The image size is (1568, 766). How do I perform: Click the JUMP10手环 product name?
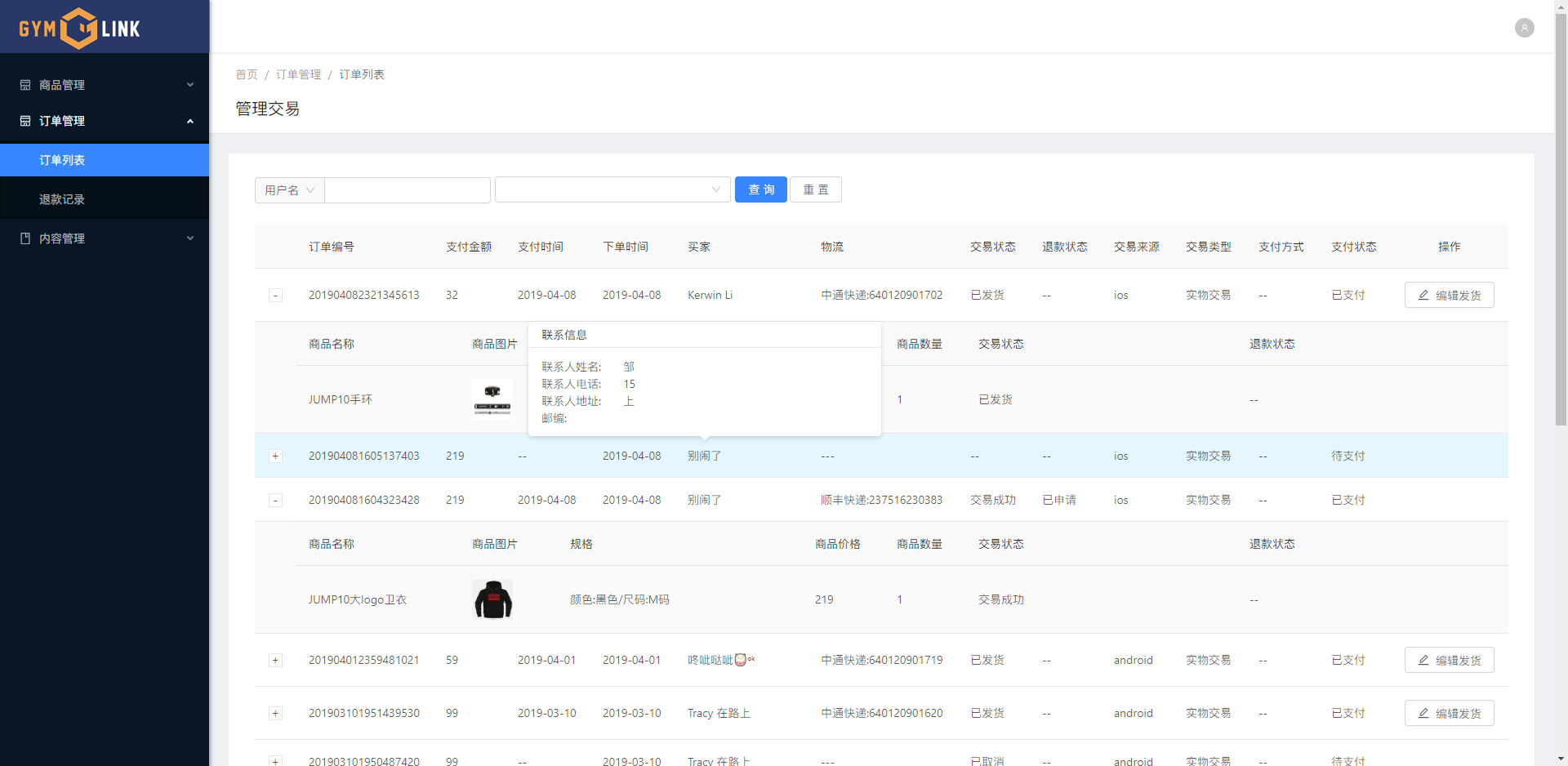(341, 399)
